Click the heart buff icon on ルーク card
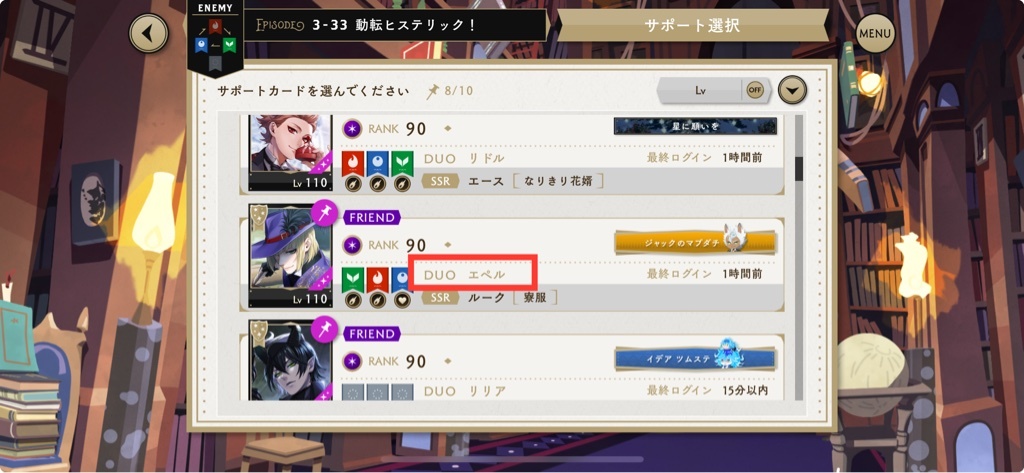Screen dimensions: 1024x473 [402, 300]
